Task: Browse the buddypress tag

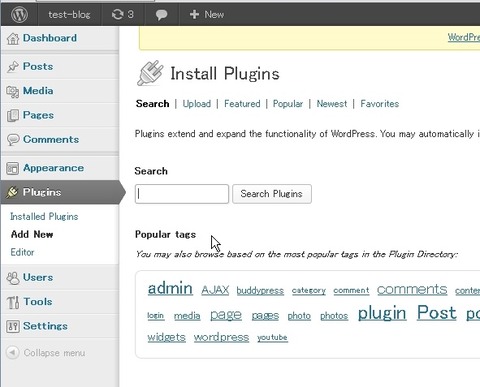Action: point(260,290)
